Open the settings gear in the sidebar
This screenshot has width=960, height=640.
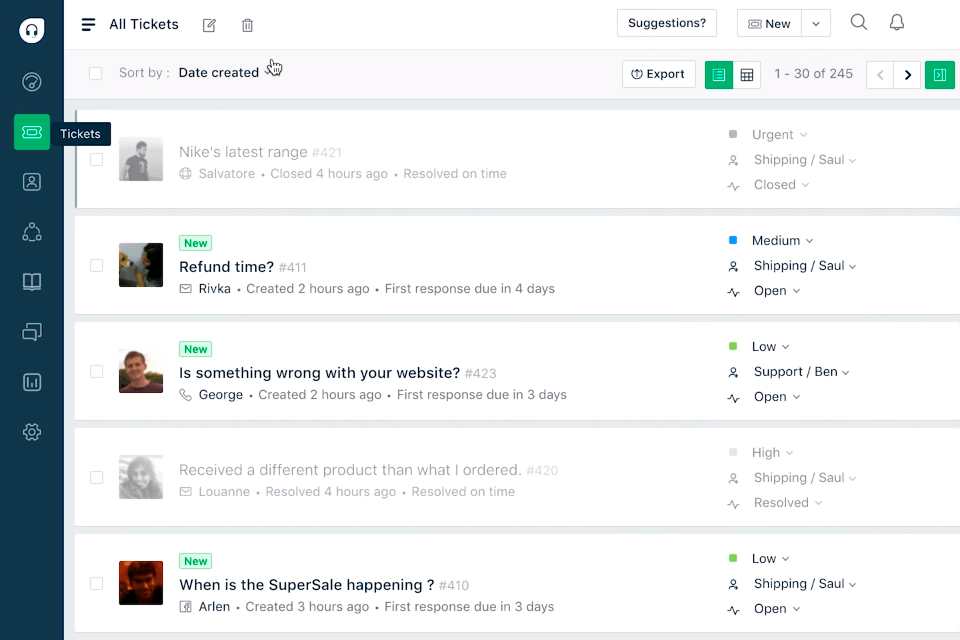tap(31, 431)
